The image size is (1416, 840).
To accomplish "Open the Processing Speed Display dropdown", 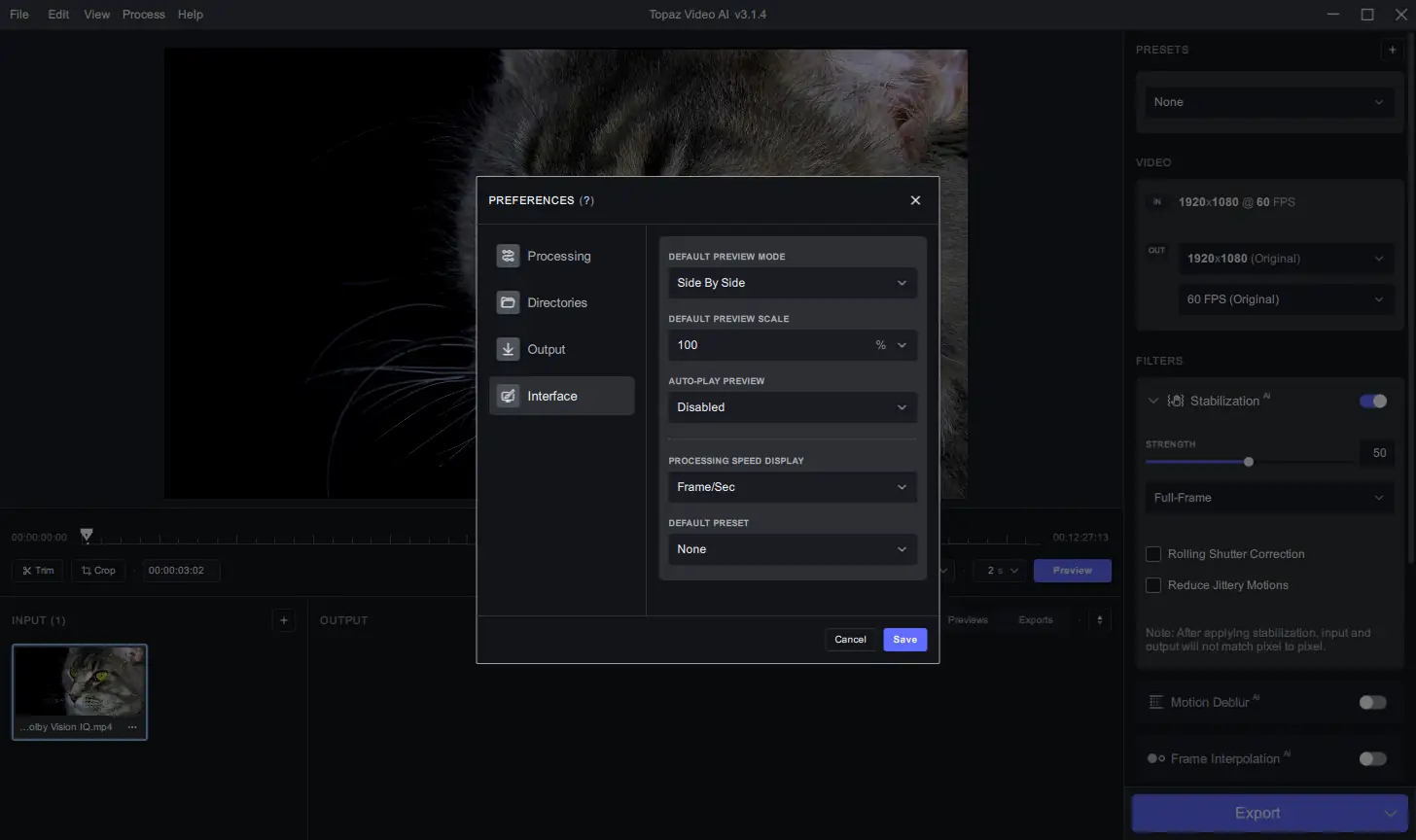I will click(x=793, y=487).
